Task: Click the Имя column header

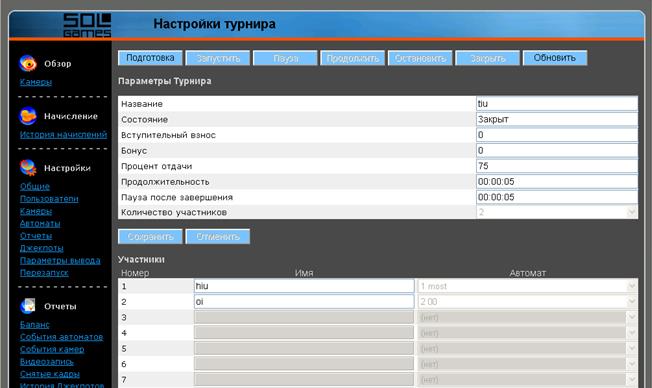Action: click(x=304, y=273)
